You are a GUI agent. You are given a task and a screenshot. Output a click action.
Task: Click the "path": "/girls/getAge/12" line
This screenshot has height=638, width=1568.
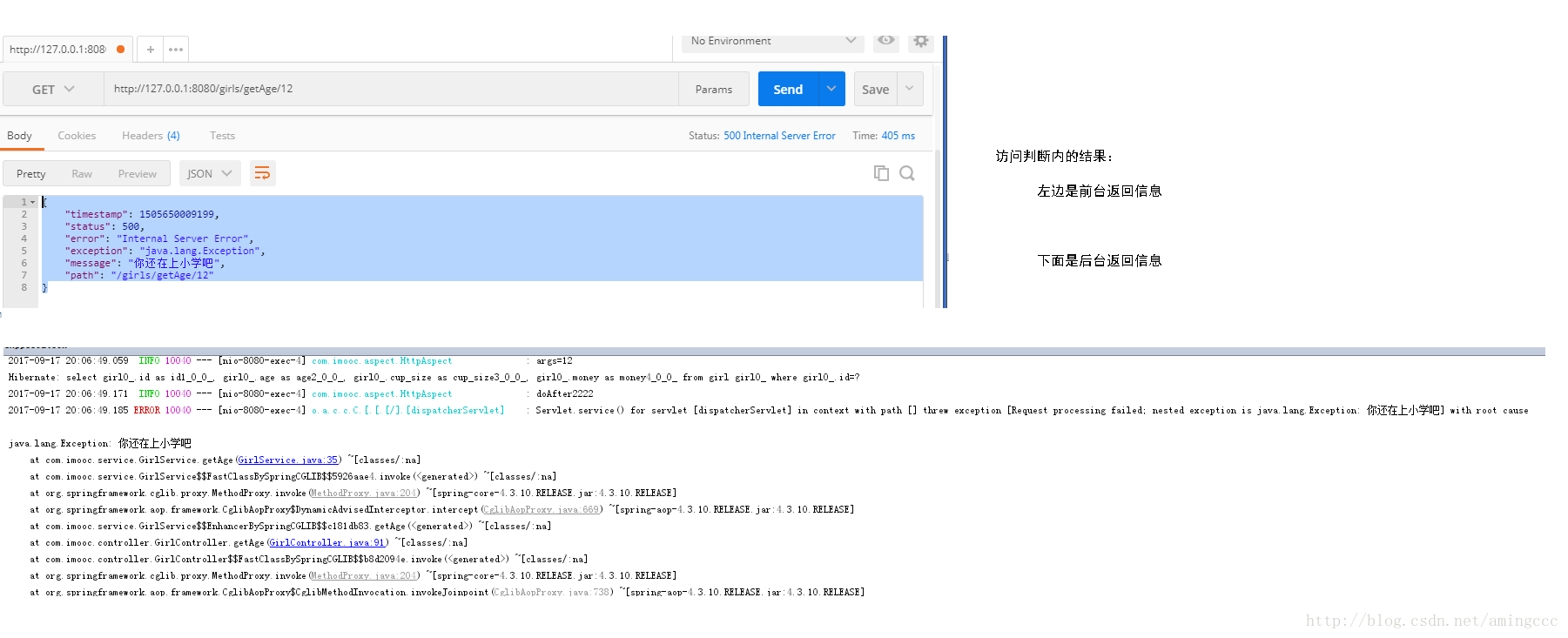pyautogui.click(x=139, y=275)
